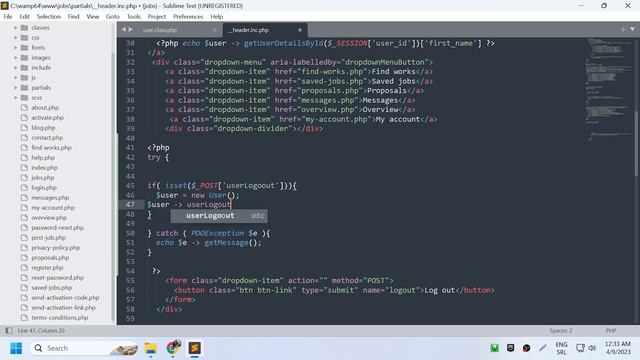Accept userLogoout autocomplete suggestion
The height and width of the screenshot is (360, 640).
[x=219, y=216]
